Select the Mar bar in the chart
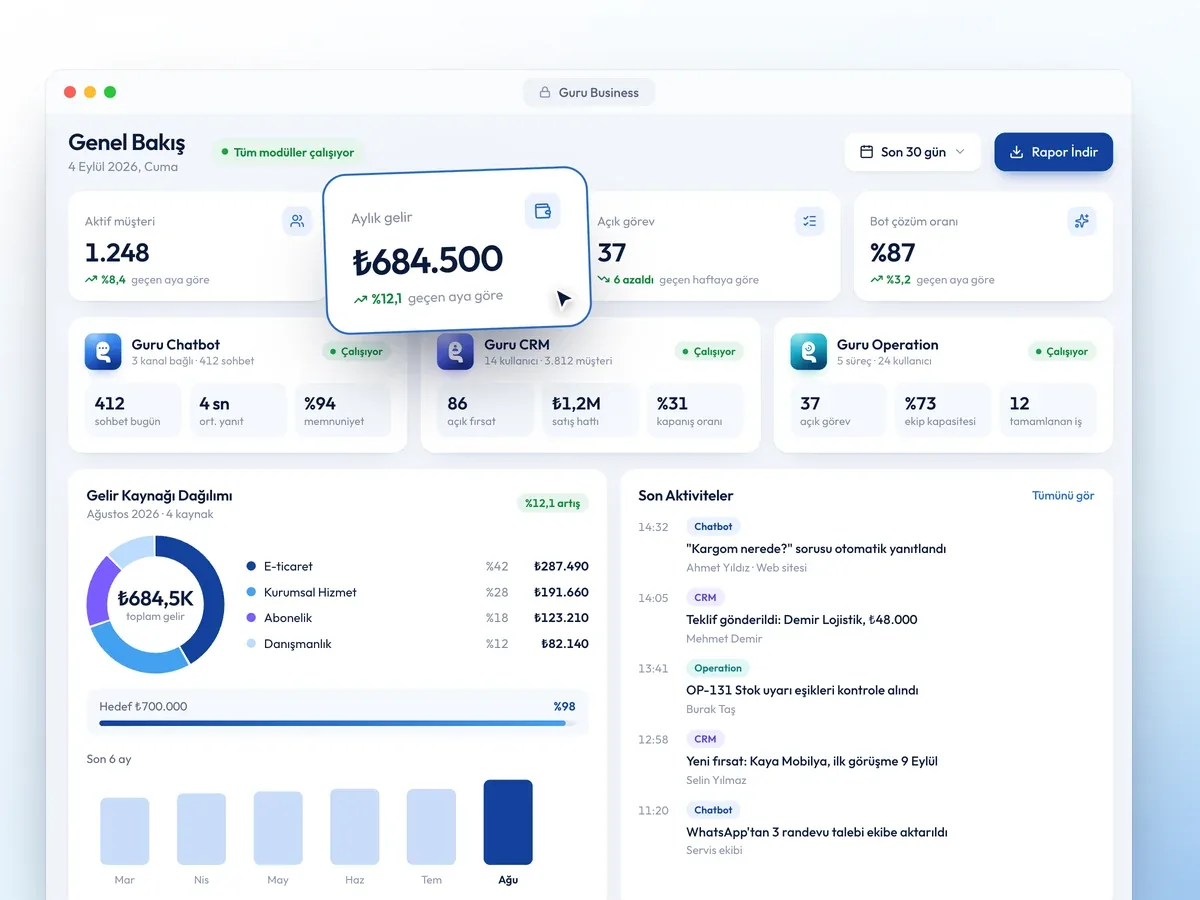Image resolution: width=1200 pixels, height=900 pixels. pos(125,831)
